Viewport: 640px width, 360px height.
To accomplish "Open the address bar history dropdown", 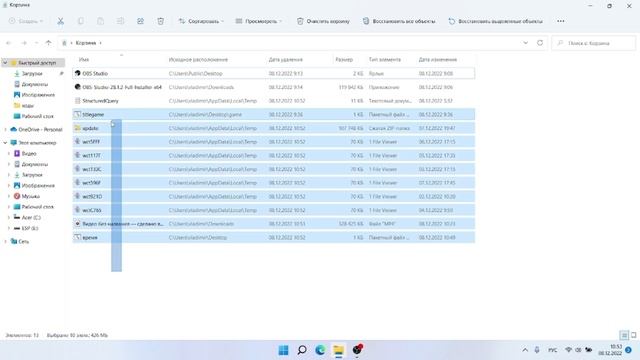I will click(525, 43).
